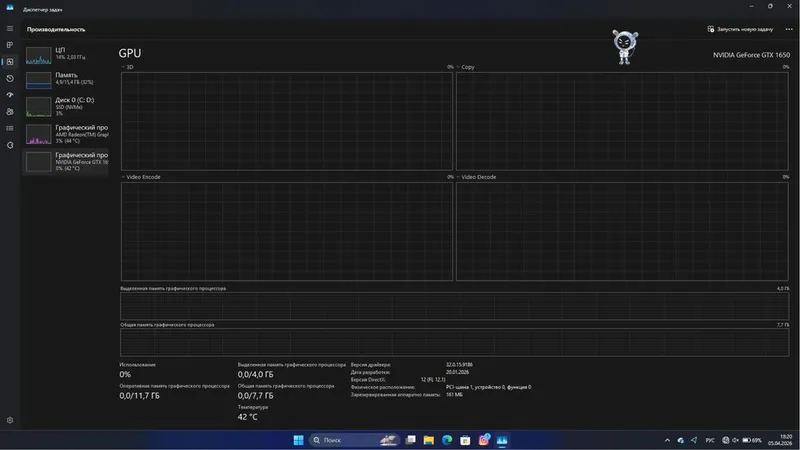
Task: Open the Processes page icon
Action: coord(10,45)
